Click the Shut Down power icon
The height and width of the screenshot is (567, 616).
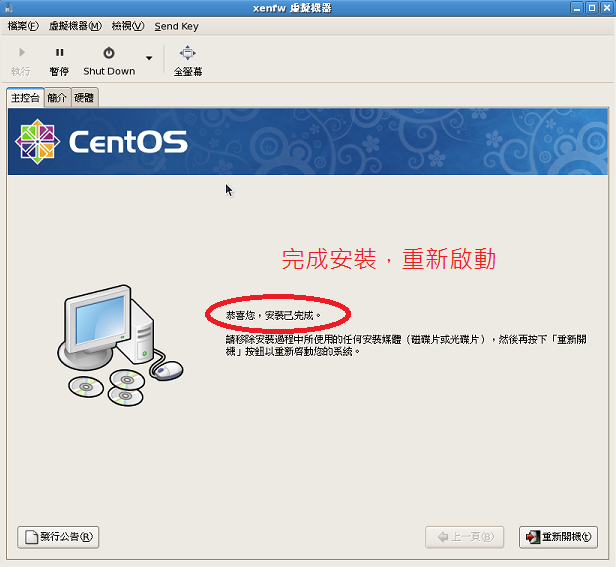[x=109, y=53]
